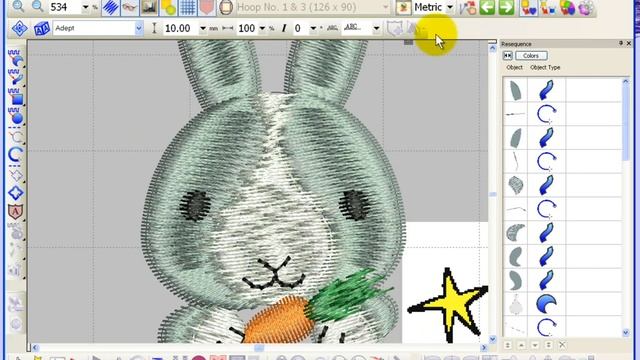Viewport: 640px width, 360px height.
Task: Select the white rabbit body object thumbnail
Action: pos(515,304)
